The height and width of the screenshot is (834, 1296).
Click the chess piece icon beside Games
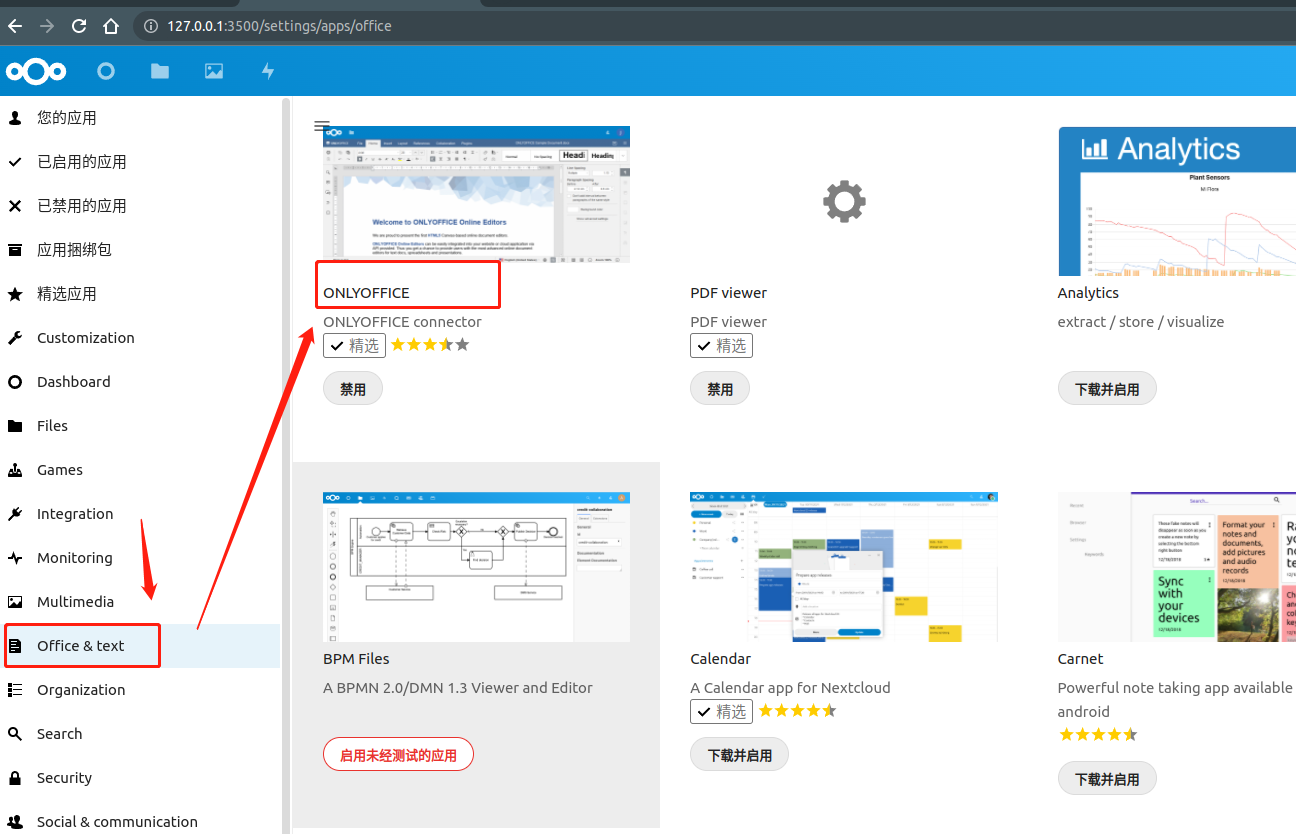point(15,470)
